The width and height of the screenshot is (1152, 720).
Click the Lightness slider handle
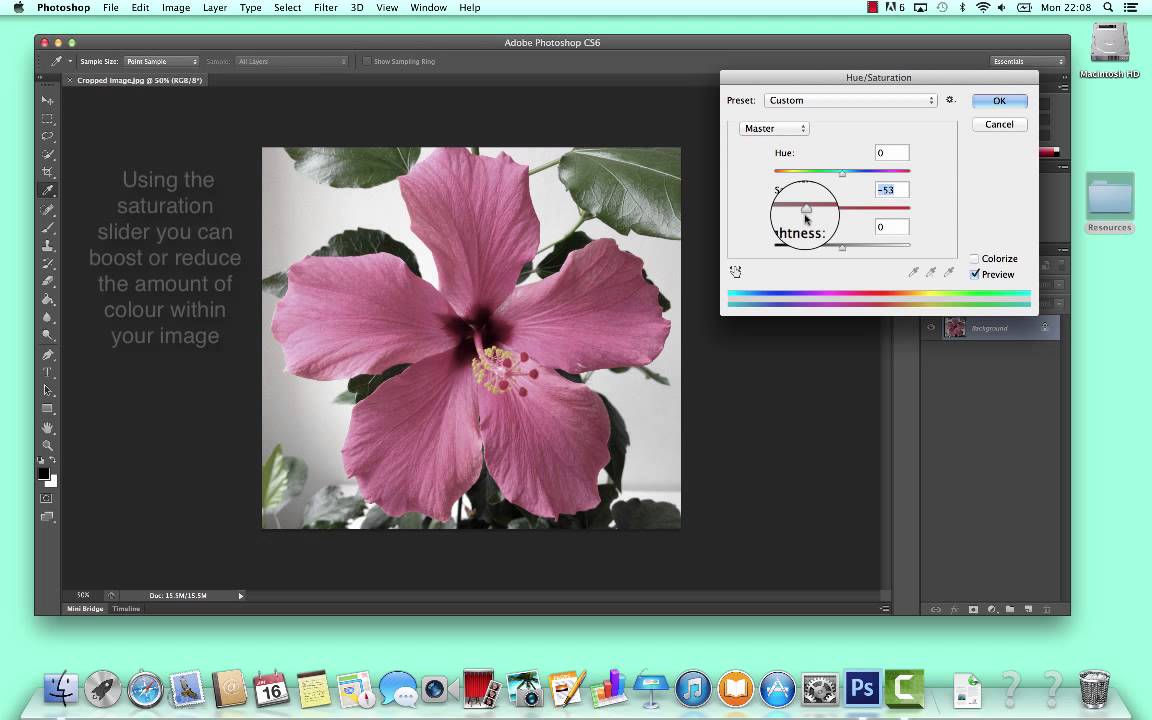coord(842,248)
